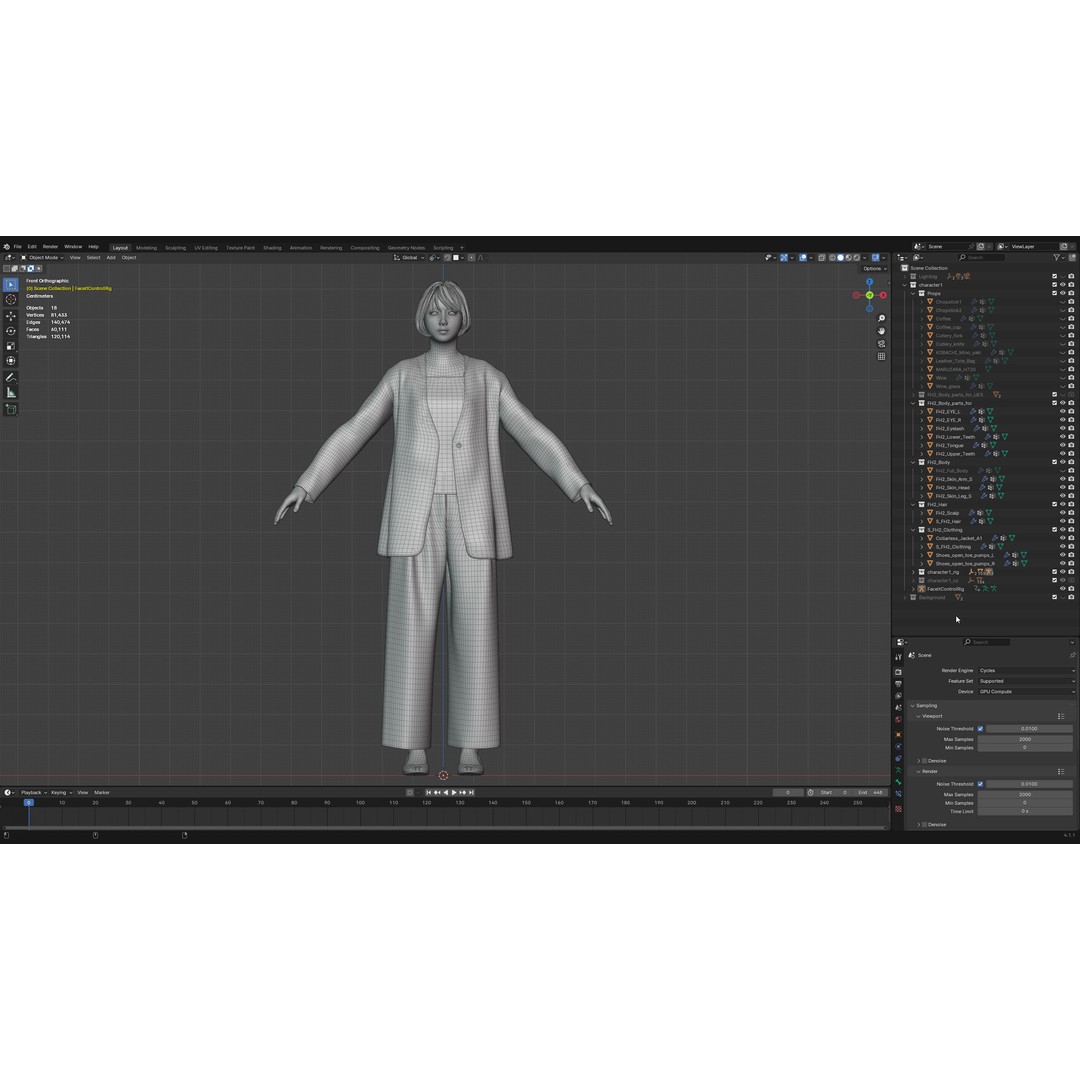Screen dimensions: 1080x1080
Task: Open the Render properties tab icon
Action: click(x=898, y=672)
